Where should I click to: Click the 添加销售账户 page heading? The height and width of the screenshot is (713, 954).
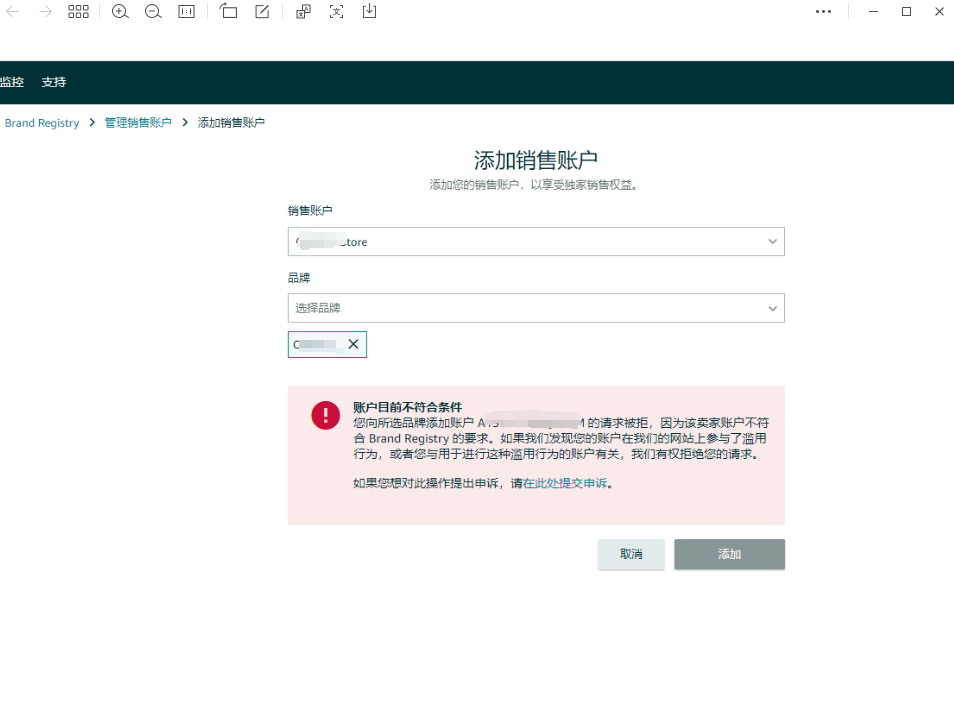pos(535,161)
